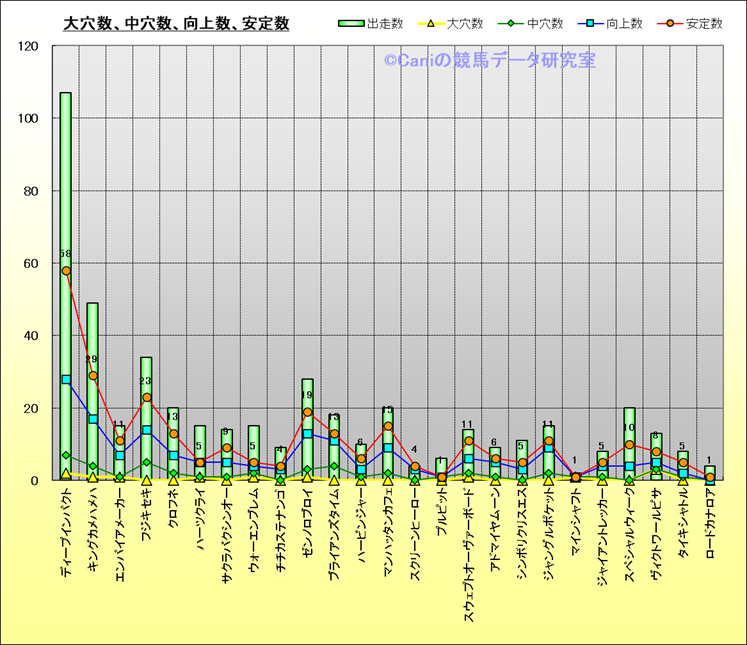Click the green 出走数 legend bar icon
747x645 pixels.
[351, 23]
